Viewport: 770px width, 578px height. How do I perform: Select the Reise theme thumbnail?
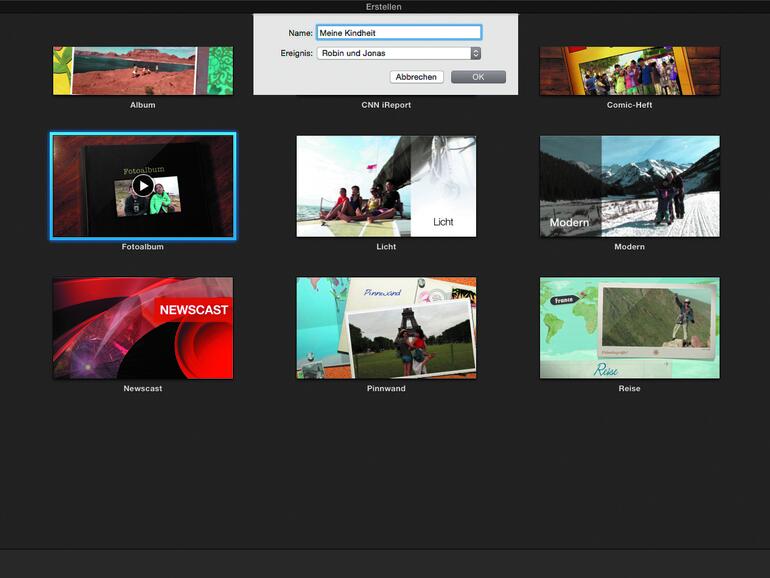click(x=630, y=328)
